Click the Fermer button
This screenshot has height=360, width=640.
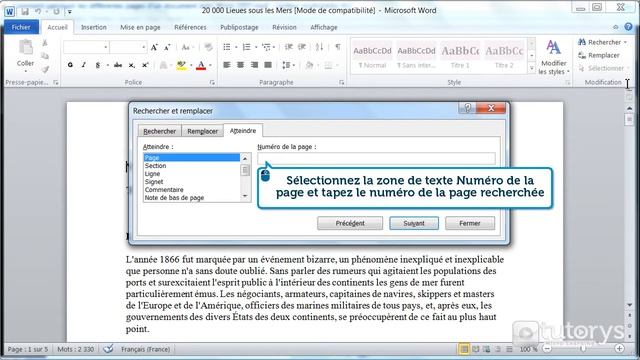pos(470,223)
